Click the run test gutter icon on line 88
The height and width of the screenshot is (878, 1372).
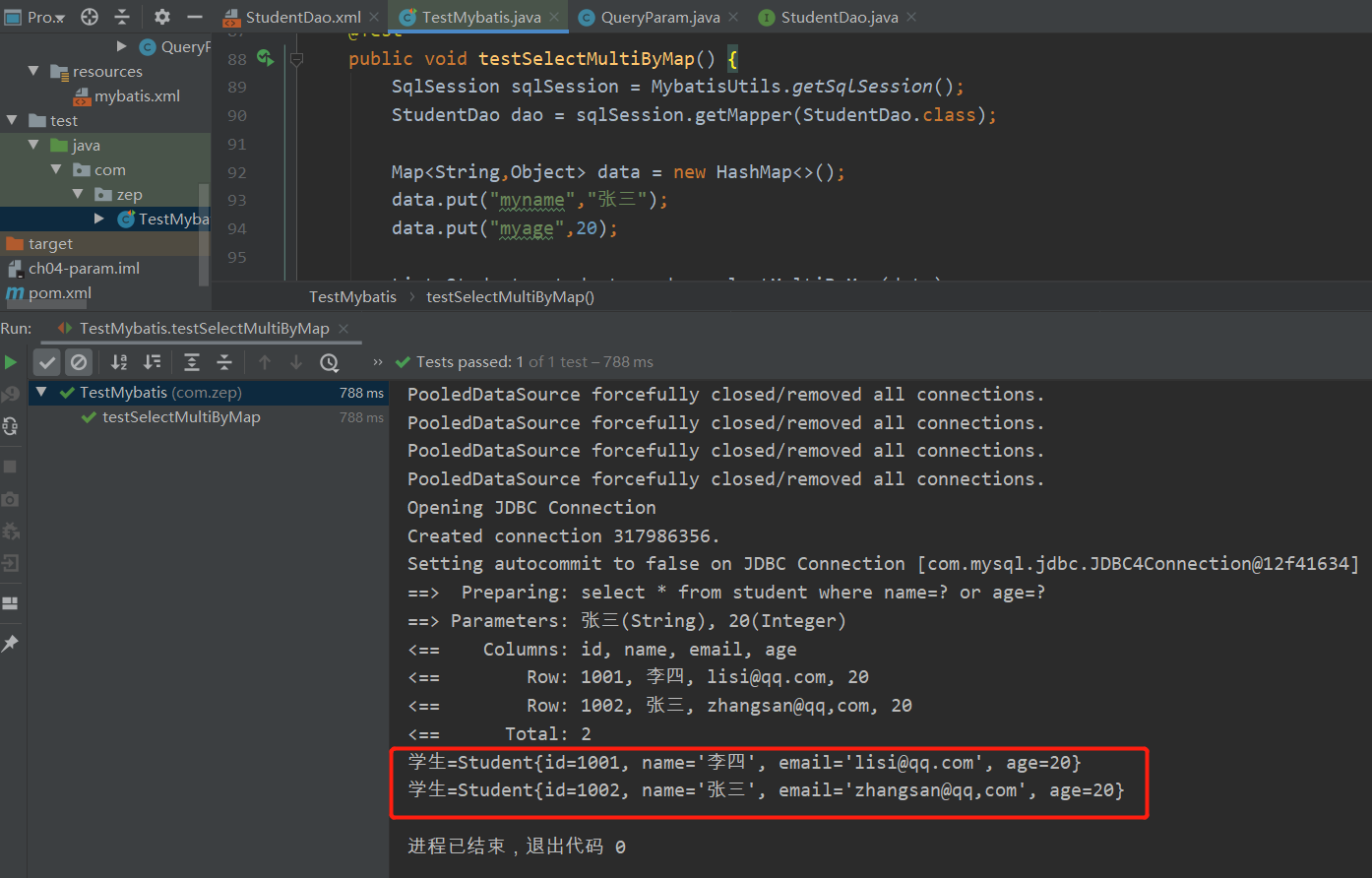coord(265,58)
